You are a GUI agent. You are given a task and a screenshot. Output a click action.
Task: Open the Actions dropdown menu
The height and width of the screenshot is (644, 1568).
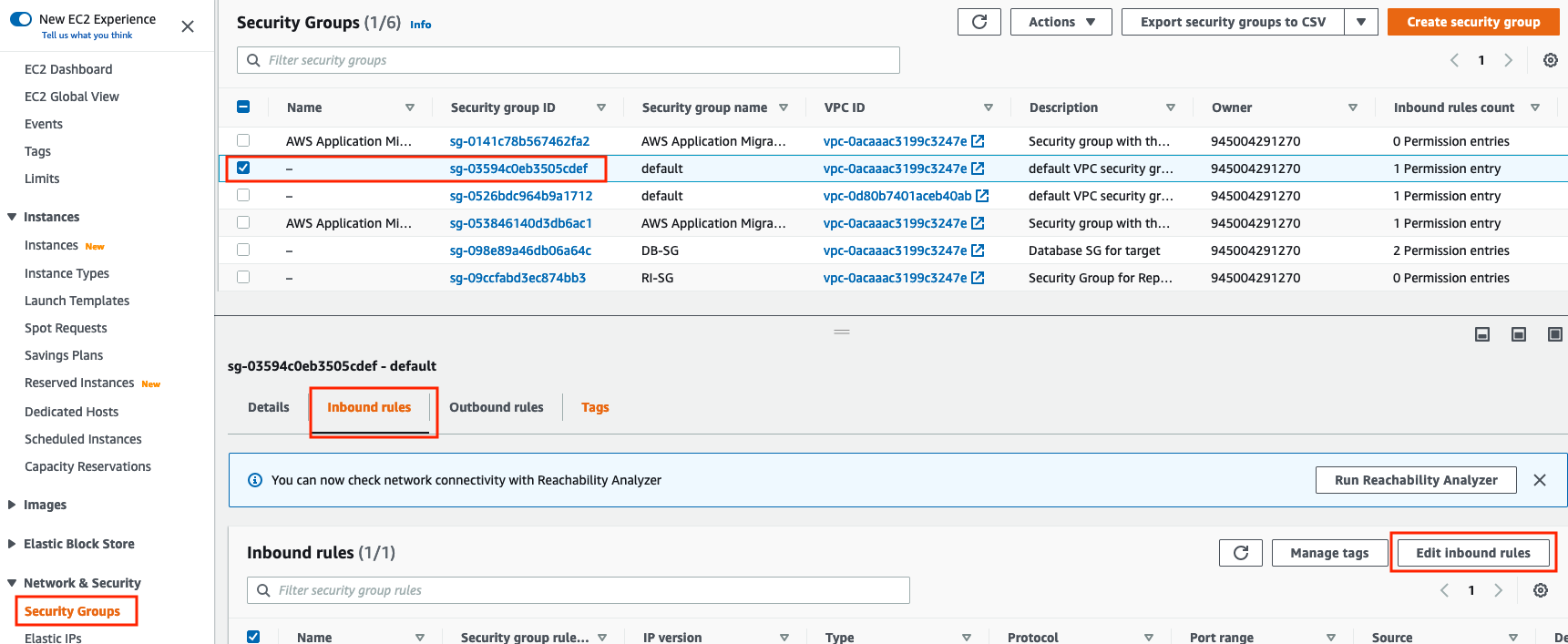pyautogui.click(x=1061, y=22)
